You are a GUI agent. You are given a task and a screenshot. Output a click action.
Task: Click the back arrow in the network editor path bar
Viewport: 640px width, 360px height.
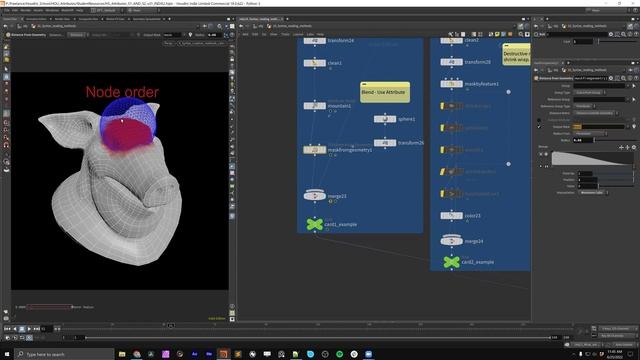point(241,26)
